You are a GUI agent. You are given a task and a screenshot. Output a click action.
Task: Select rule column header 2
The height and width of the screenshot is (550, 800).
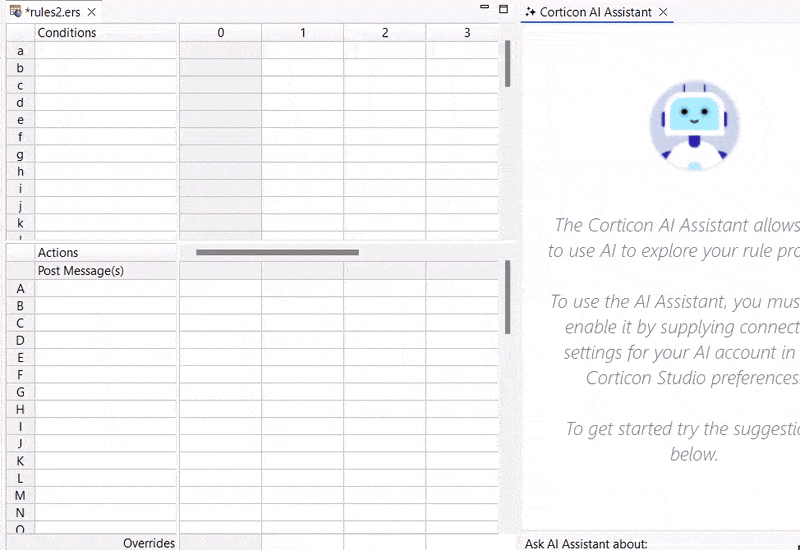(385, 33)
